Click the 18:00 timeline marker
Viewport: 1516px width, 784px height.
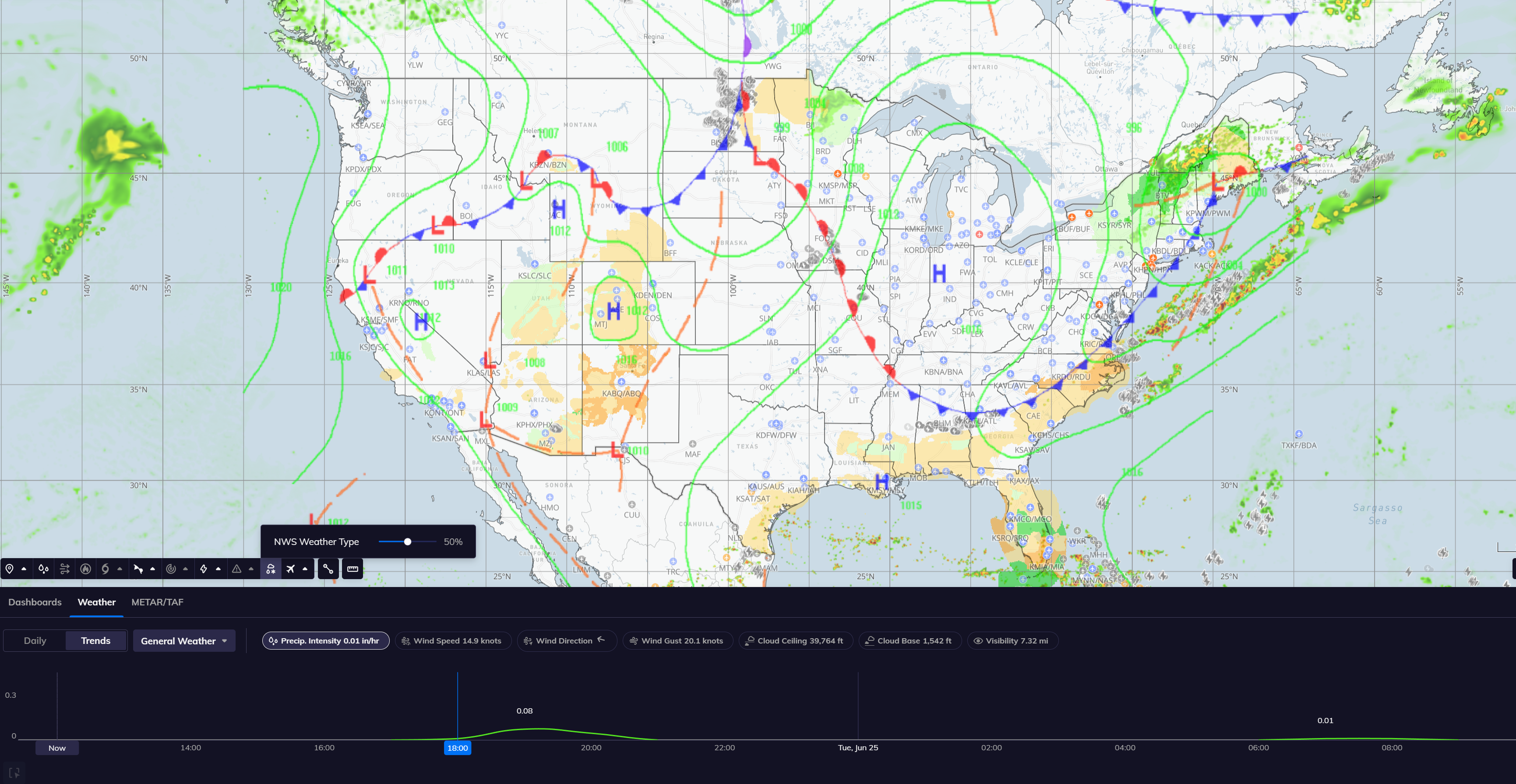pyautogui.click(x=457, y=748)
